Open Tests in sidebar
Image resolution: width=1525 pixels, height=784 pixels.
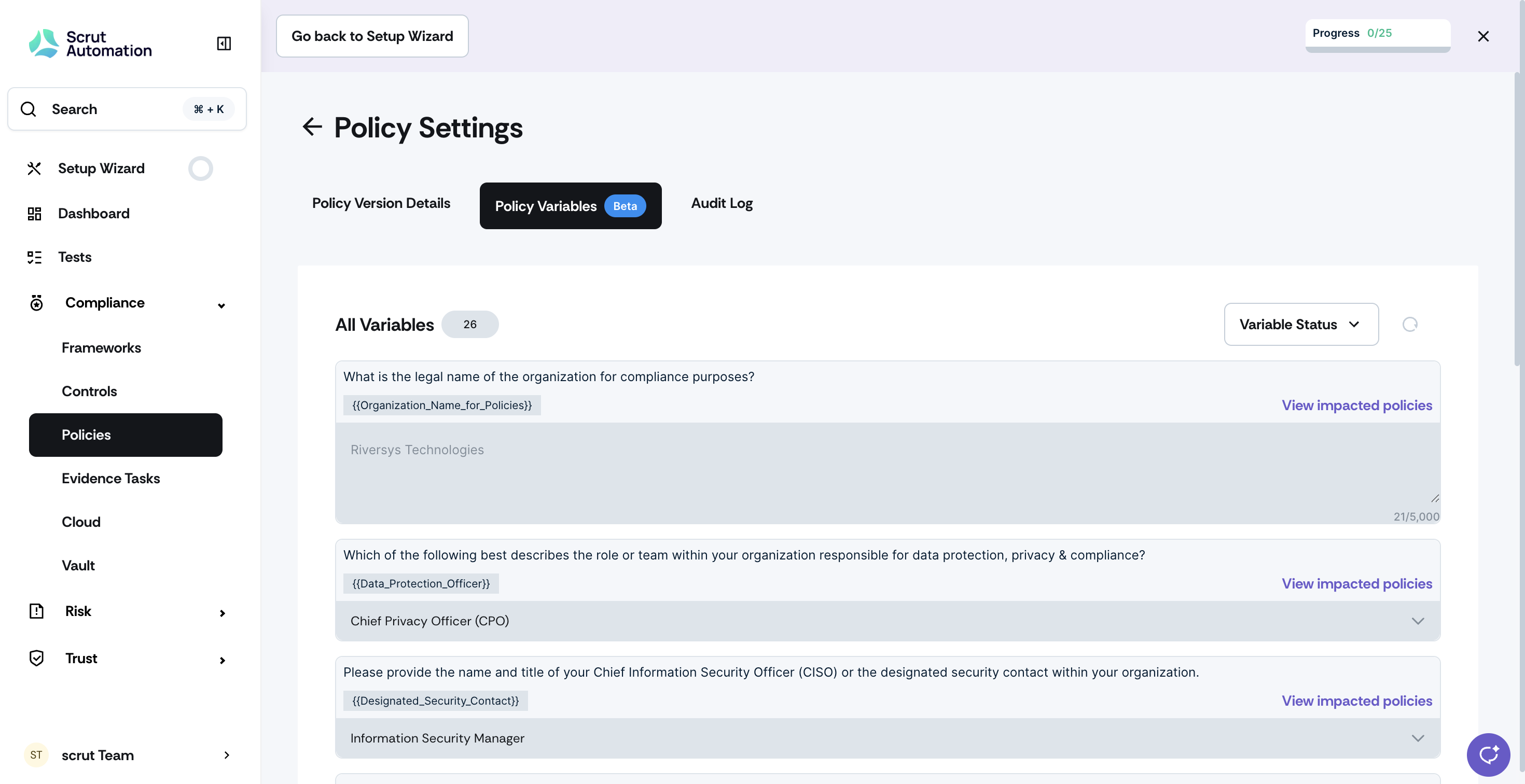(75, 257)
